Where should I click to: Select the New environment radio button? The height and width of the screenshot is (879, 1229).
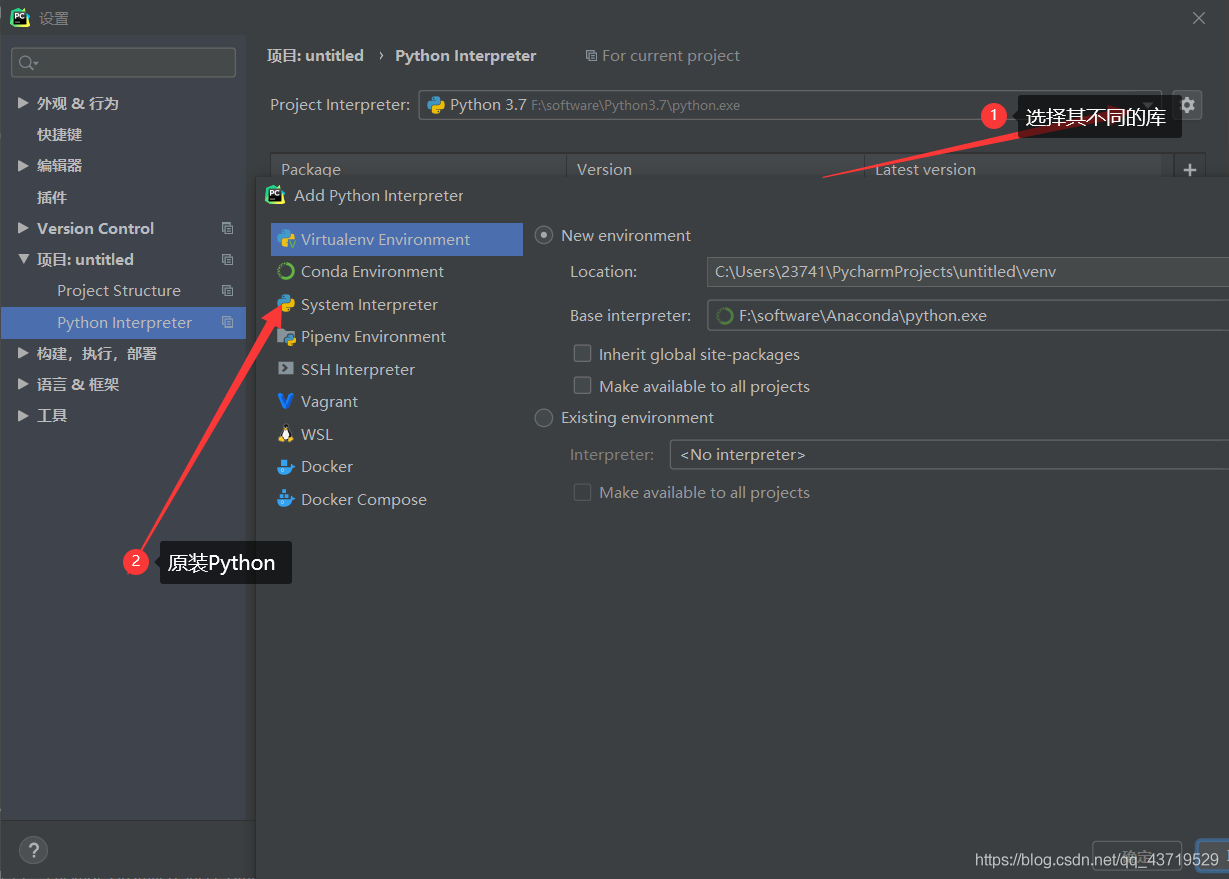click(x=544, y=235)
